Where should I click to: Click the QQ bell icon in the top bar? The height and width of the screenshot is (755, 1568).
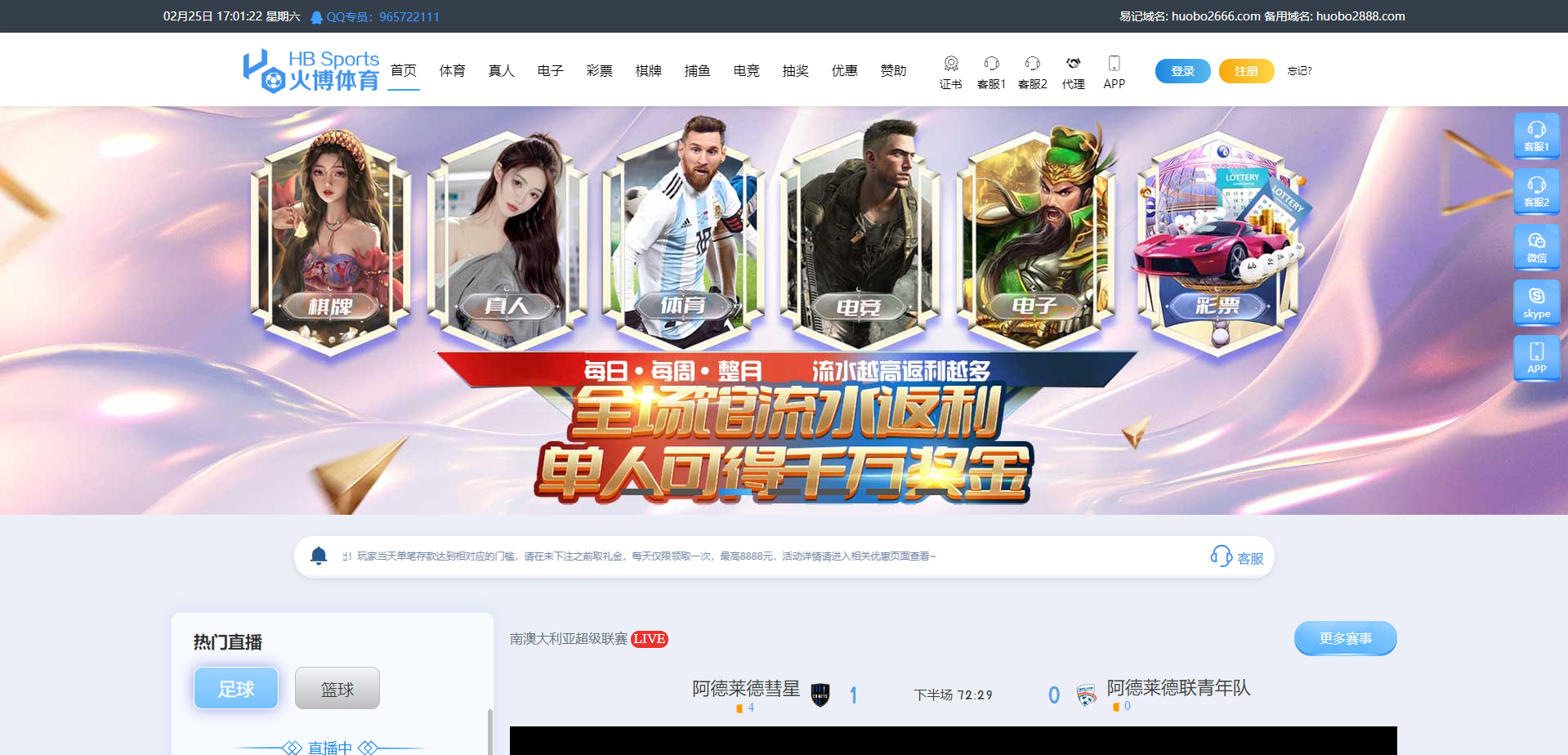[316, 17]
